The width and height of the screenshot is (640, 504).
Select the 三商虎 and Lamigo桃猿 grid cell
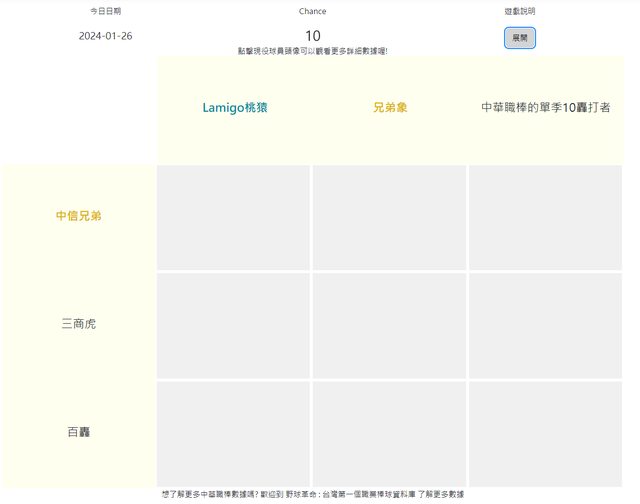point(234,325)
